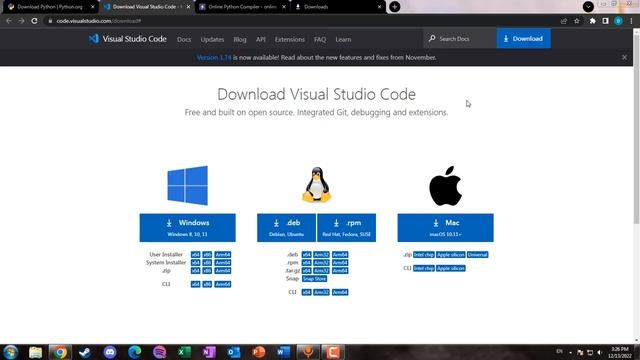Open OneNote from the taskbar
Screen dimensions: 640x360
tap(209, 352)
